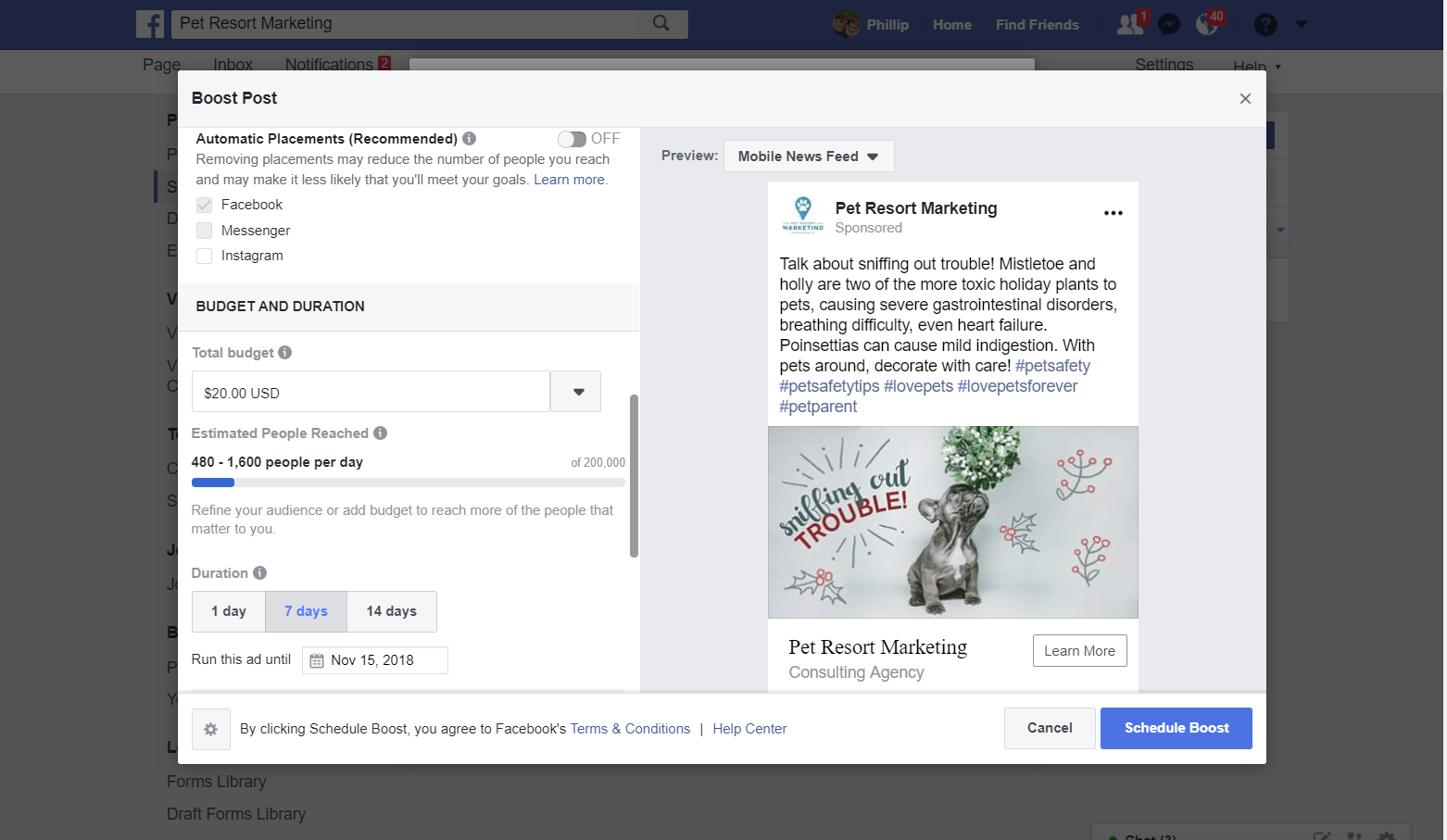This screenshot has height=840, width=1447.
Task: Click the #petsafetytips hashtag
Action: (x=829, y=386)
